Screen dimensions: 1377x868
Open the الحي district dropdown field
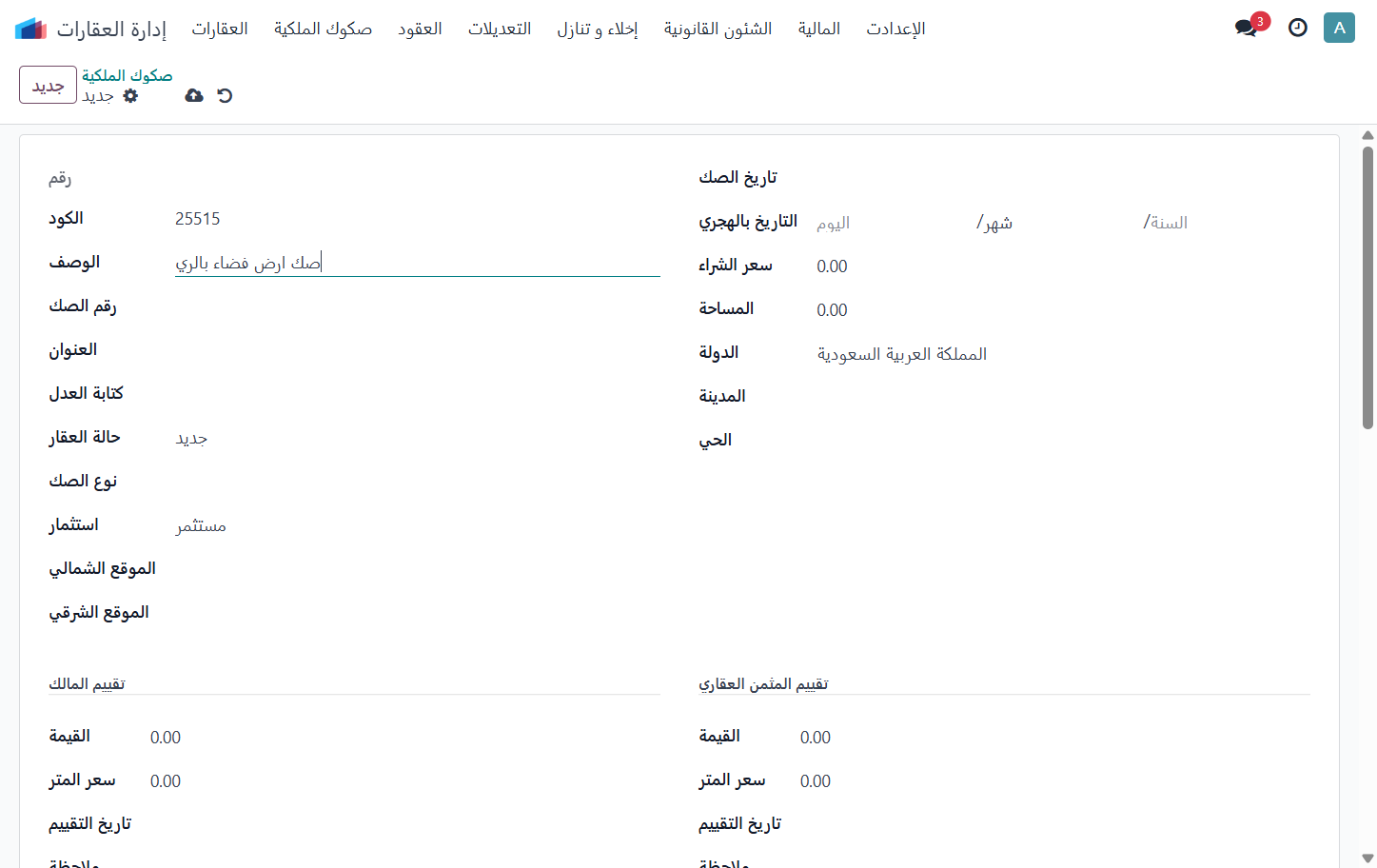1063,441
